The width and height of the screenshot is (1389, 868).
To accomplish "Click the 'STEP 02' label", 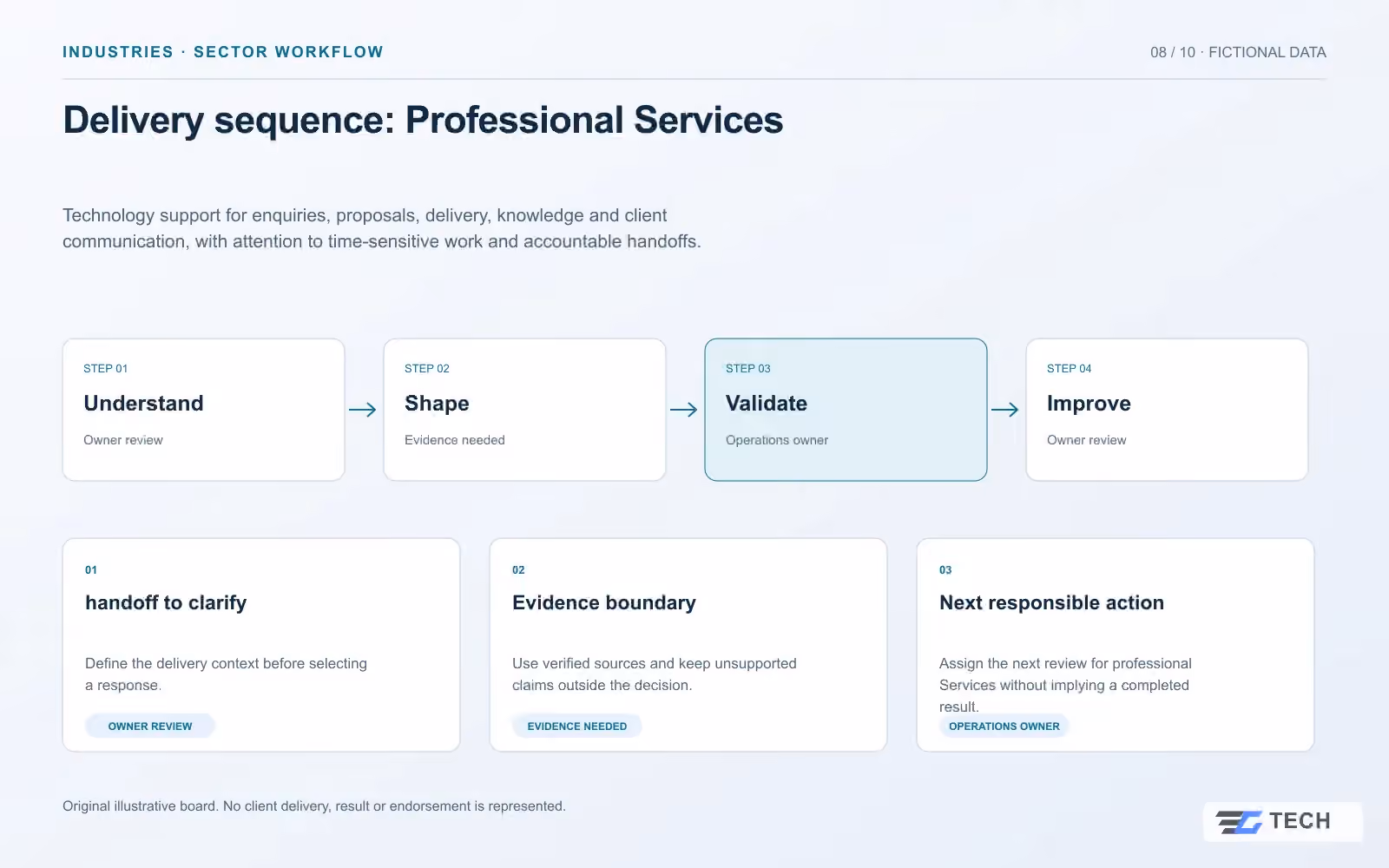I will coord(427,368).
